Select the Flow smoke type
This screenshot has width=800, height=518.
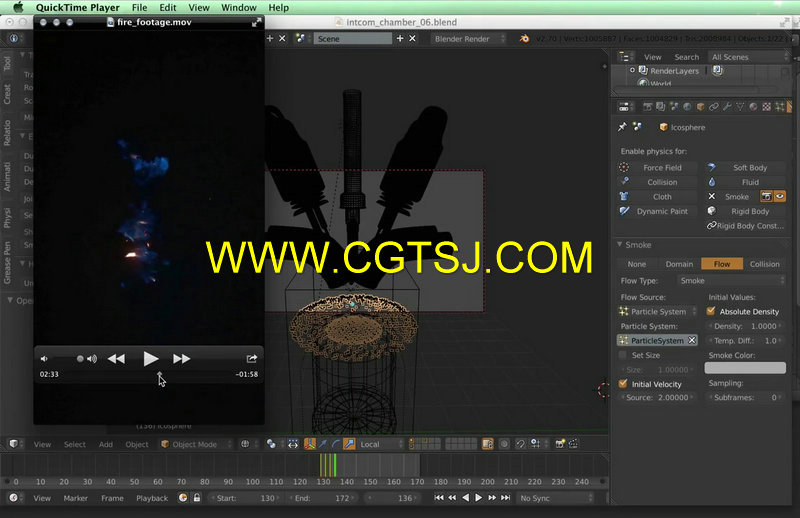[721, 264]
